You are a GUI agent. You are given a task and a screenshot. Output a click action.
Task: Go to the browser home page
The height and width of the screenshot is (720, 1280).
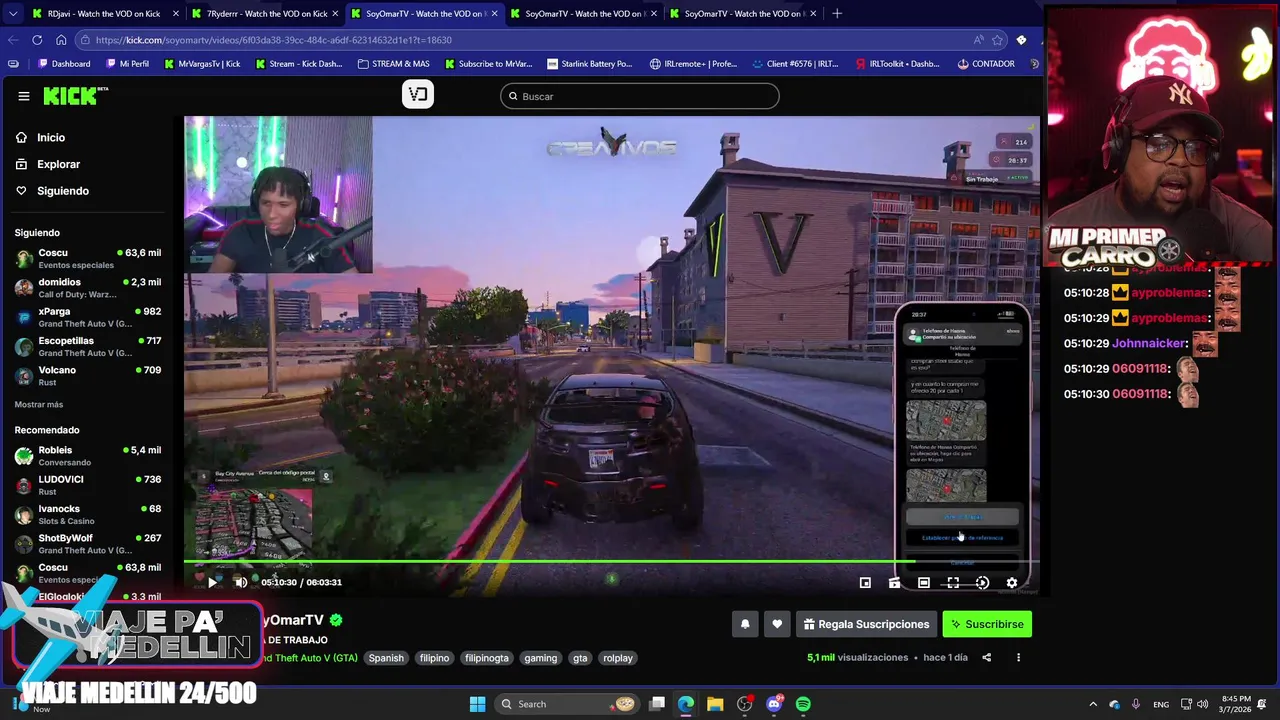(61, 40)
